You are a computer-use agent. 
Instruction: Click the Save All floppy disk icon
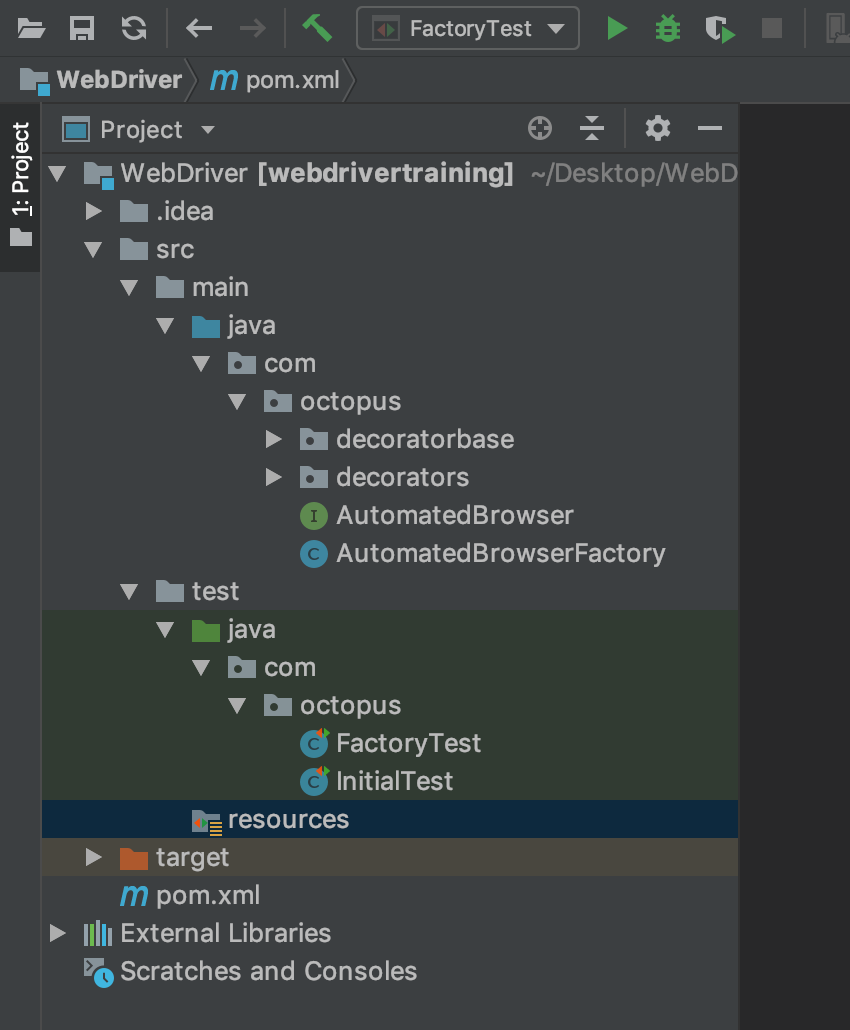(82, 28)
